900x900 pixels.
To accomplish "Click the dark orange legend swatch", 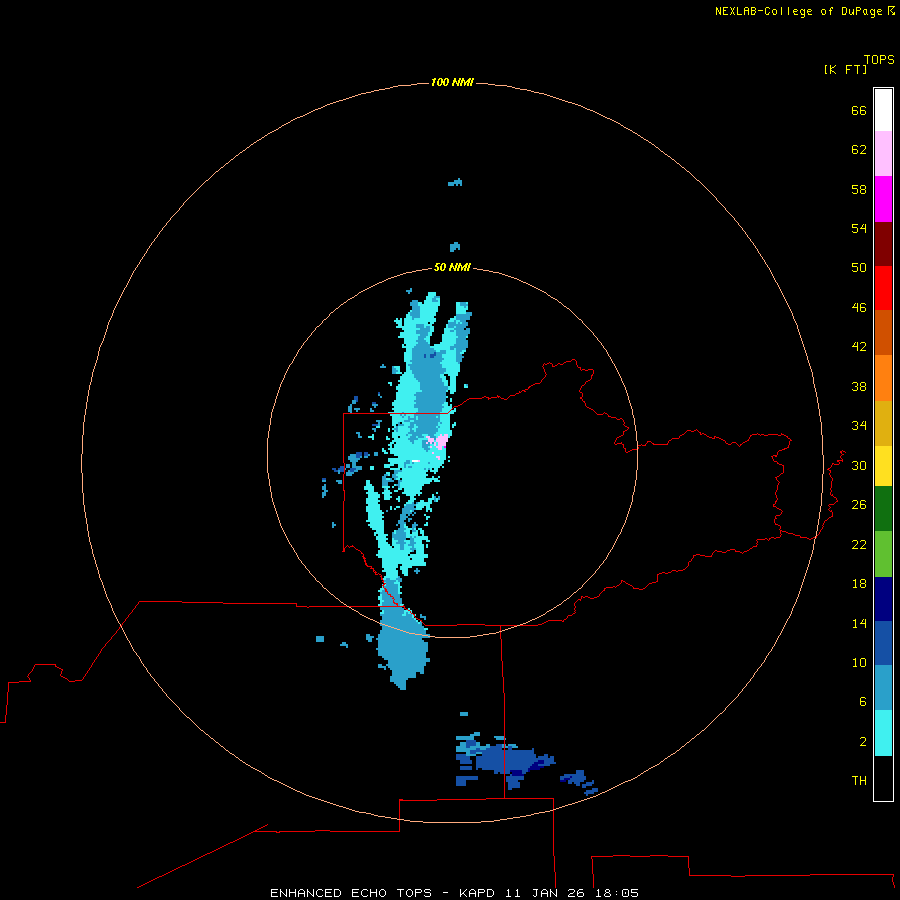I will (x=883, y=332).
